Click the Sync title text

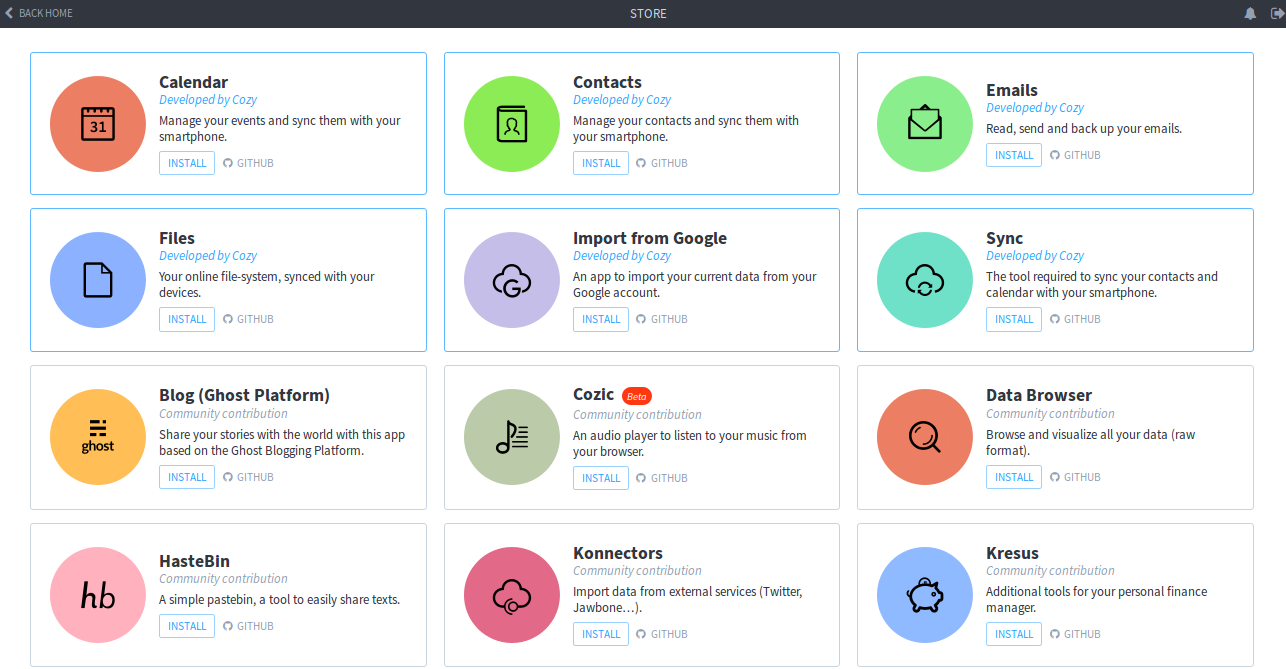[1005, 238]
